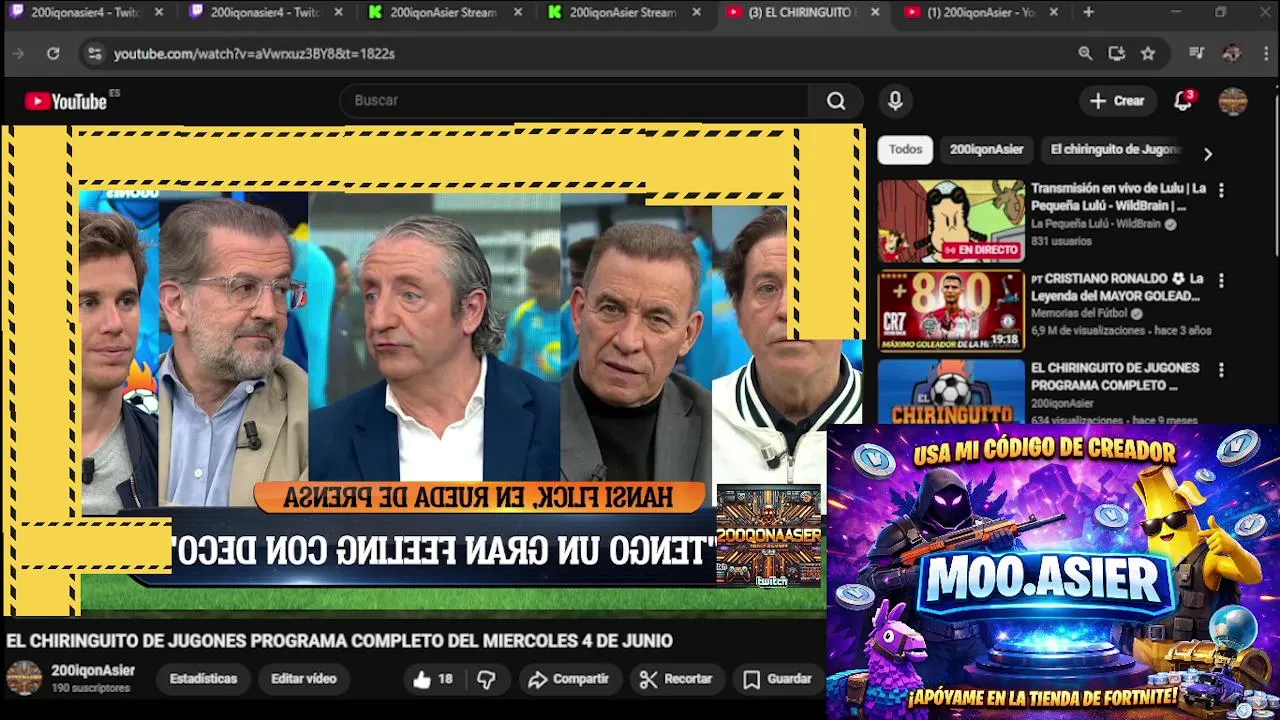
Task: Go to YouTube home via logo
Action: [66, 101]
